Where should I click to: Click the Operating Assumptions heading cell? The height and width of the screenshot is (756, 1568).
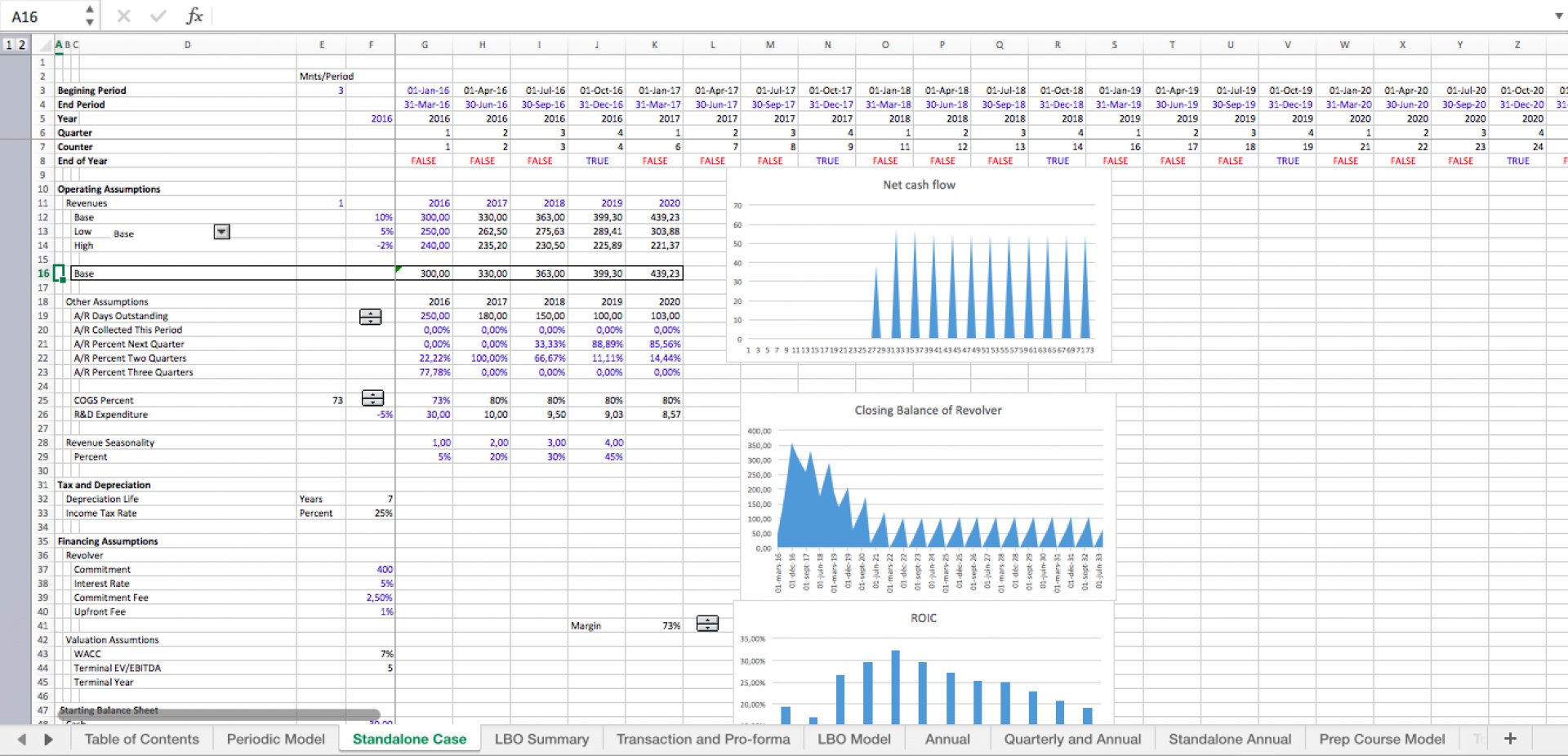click(109, 189)
